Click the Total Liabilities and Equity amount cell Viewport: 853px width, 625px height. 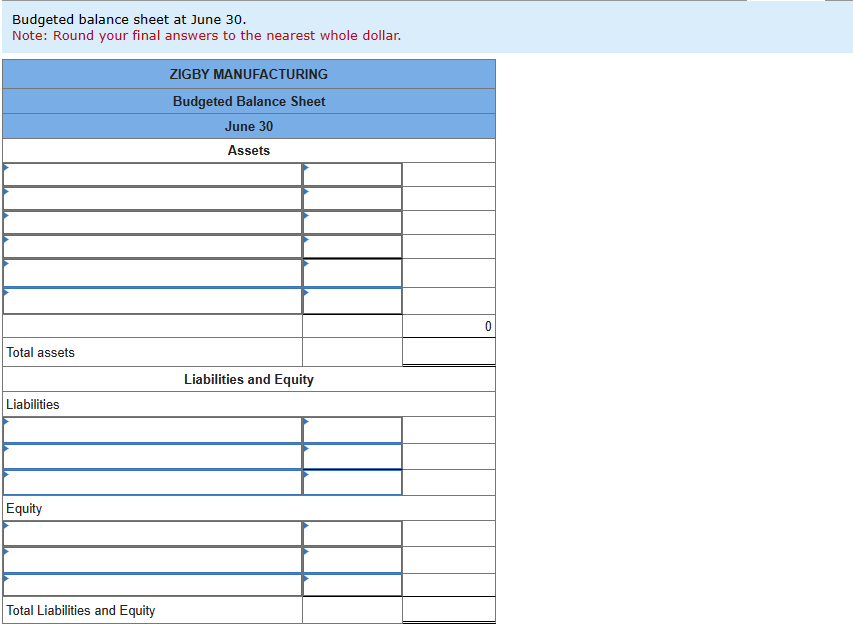tap(449, 610)
